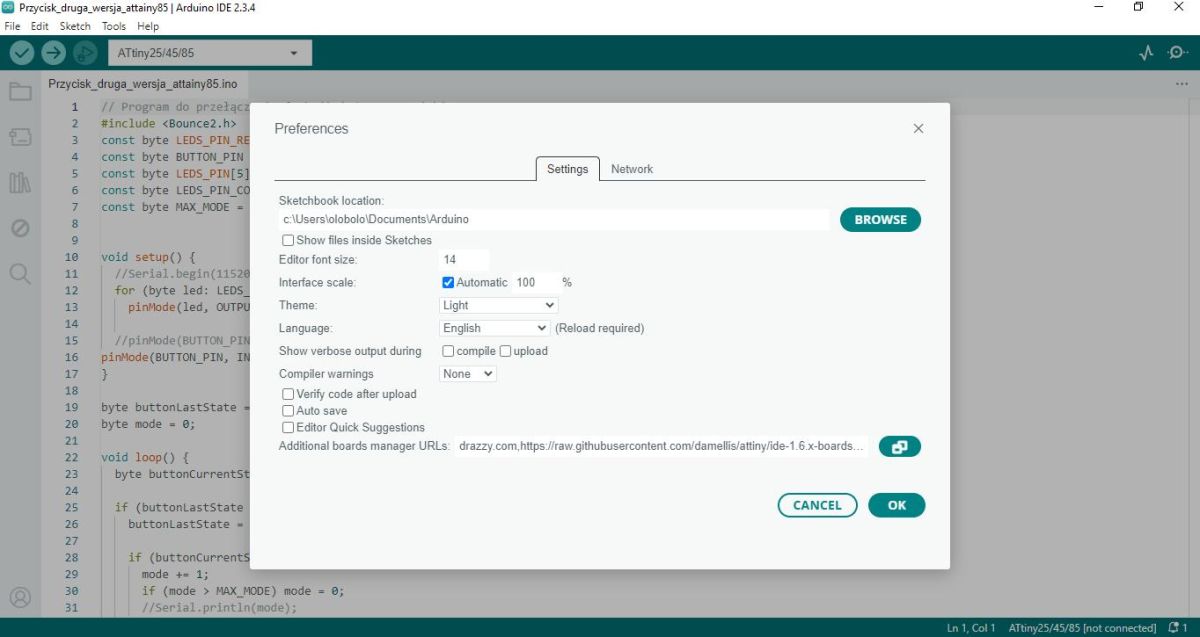
Task: Open the Serial Monitor icon
Action: 1178,52
